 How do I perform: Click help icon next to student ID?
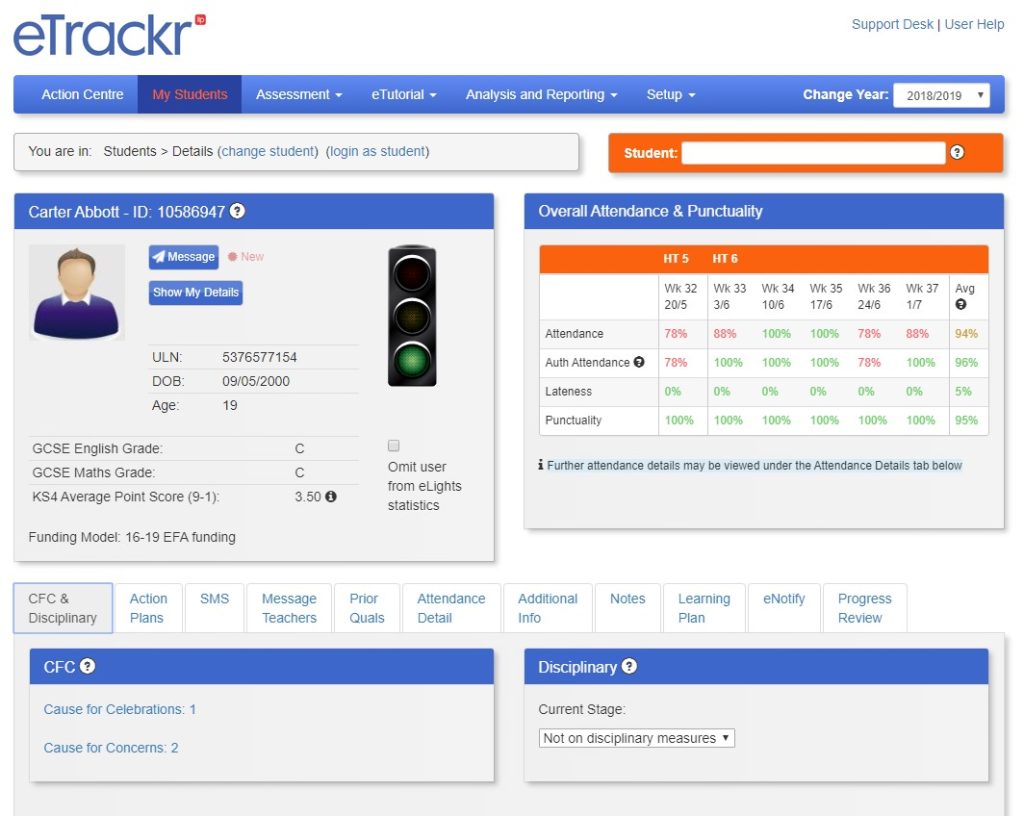click(x=237, y=212)
